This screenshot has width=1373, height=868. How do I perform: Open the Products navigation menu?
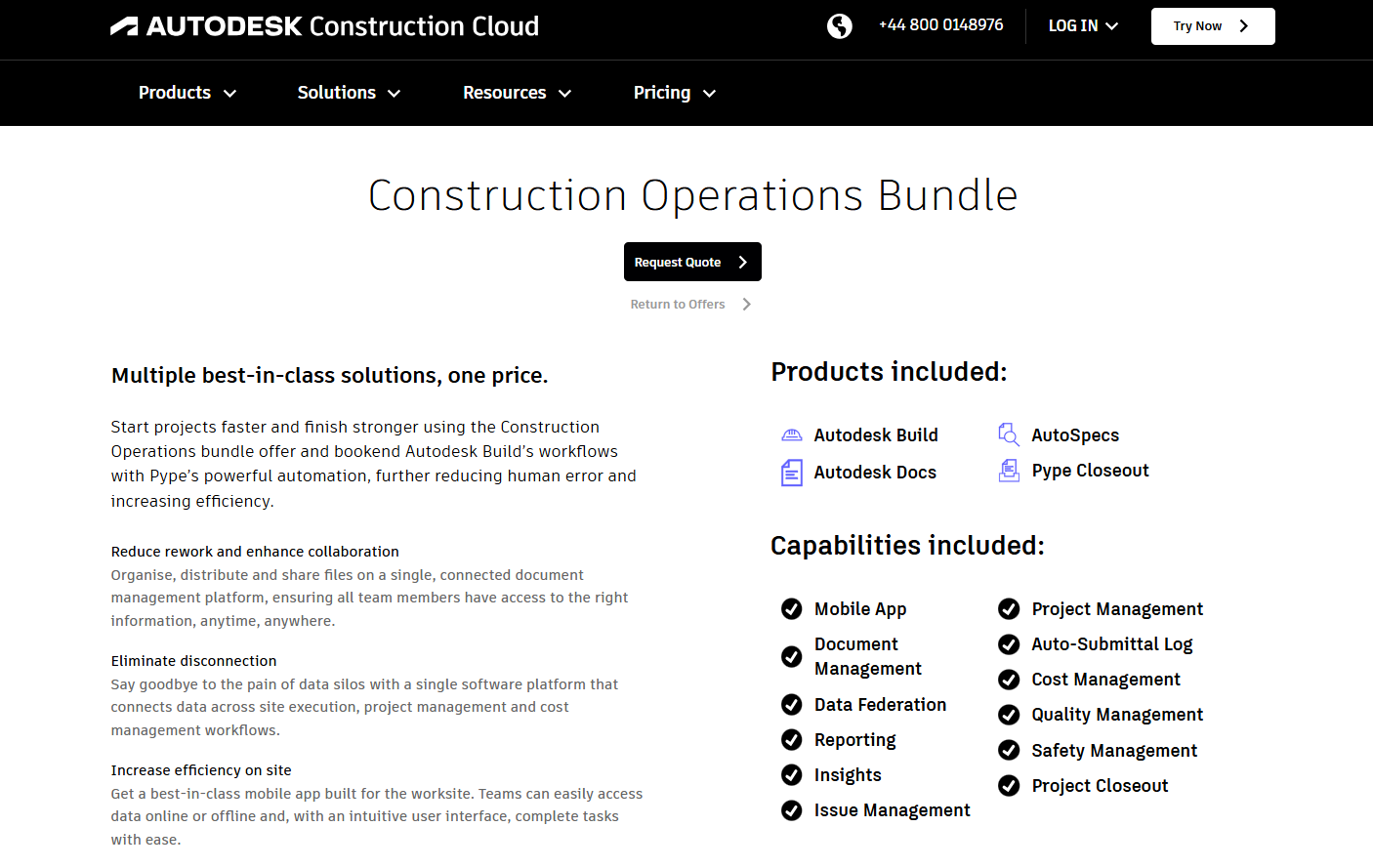(187, 93)
